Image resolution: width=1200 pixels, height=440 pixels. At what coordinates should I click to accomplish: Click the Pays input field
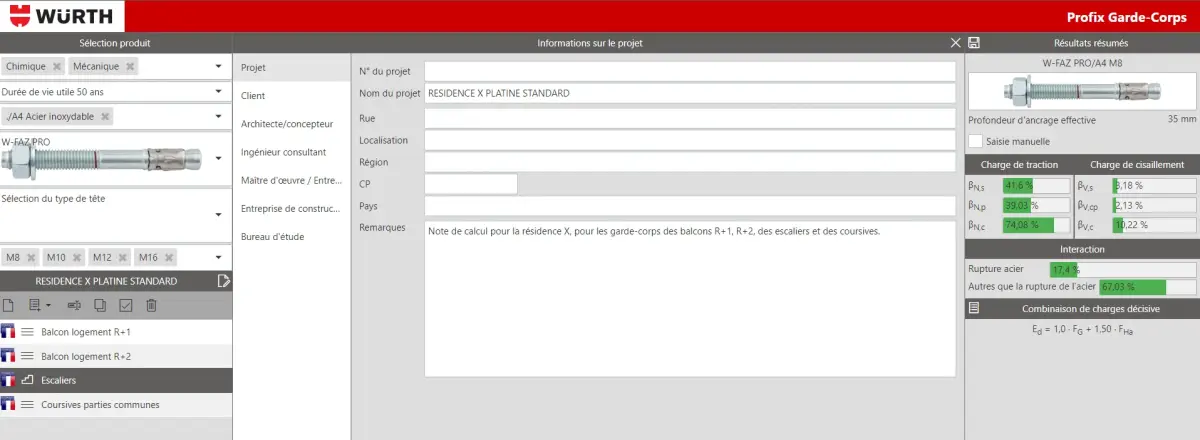point(690,206)
